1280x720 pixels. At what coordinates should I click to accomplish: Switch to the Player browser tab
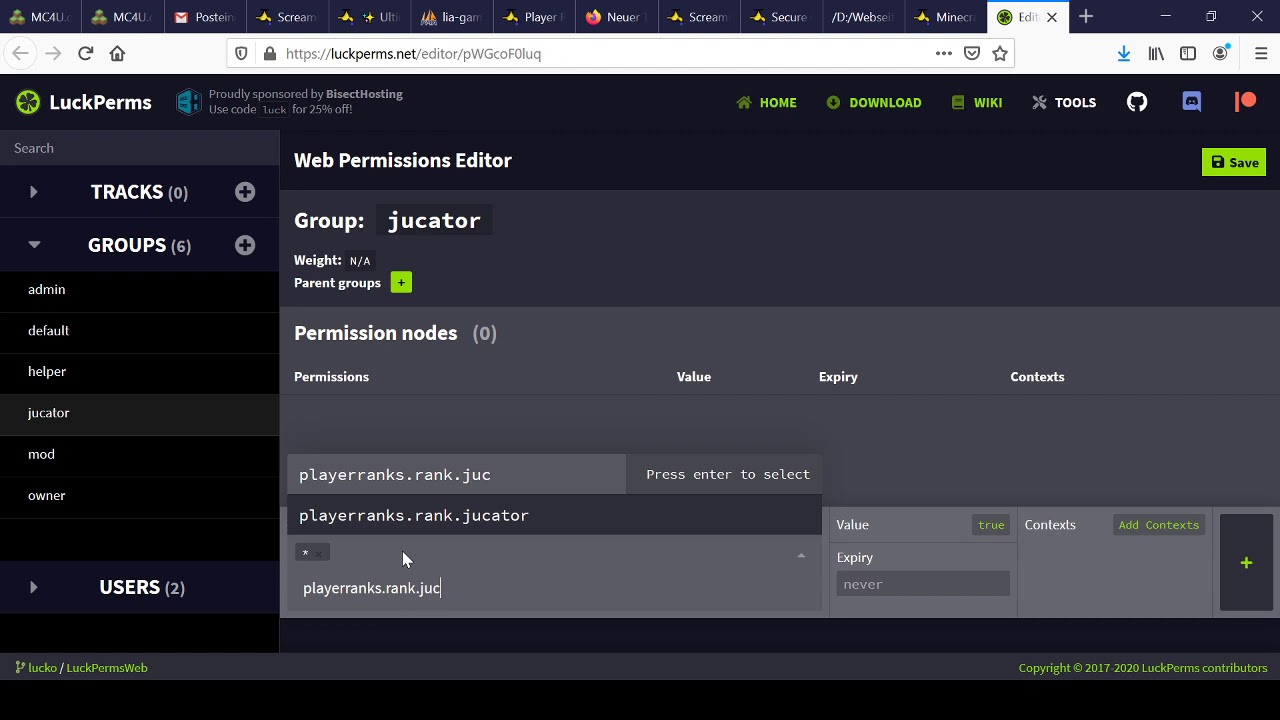[x=535, y=17]
